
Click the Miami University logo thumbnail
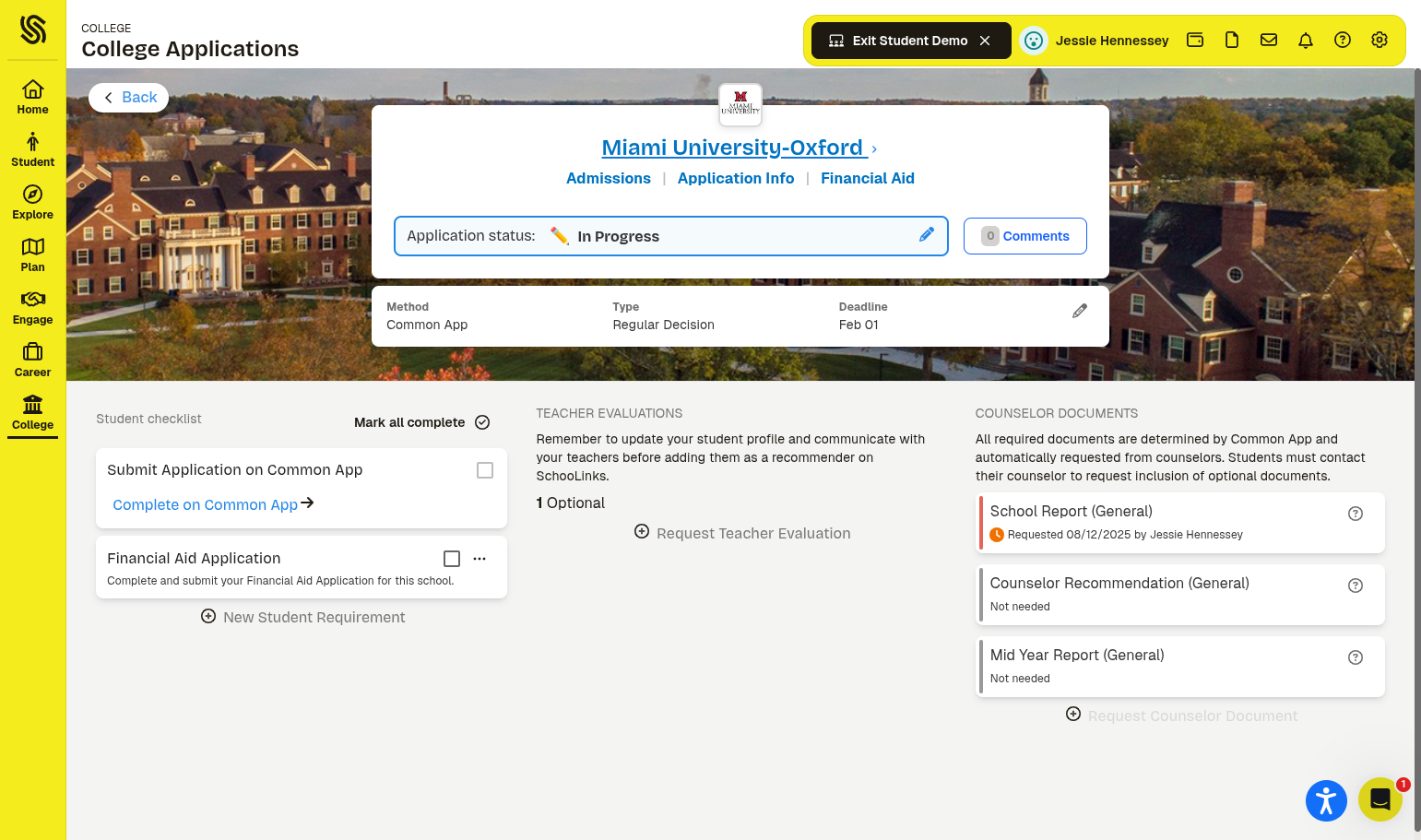(x=740, y=104)
